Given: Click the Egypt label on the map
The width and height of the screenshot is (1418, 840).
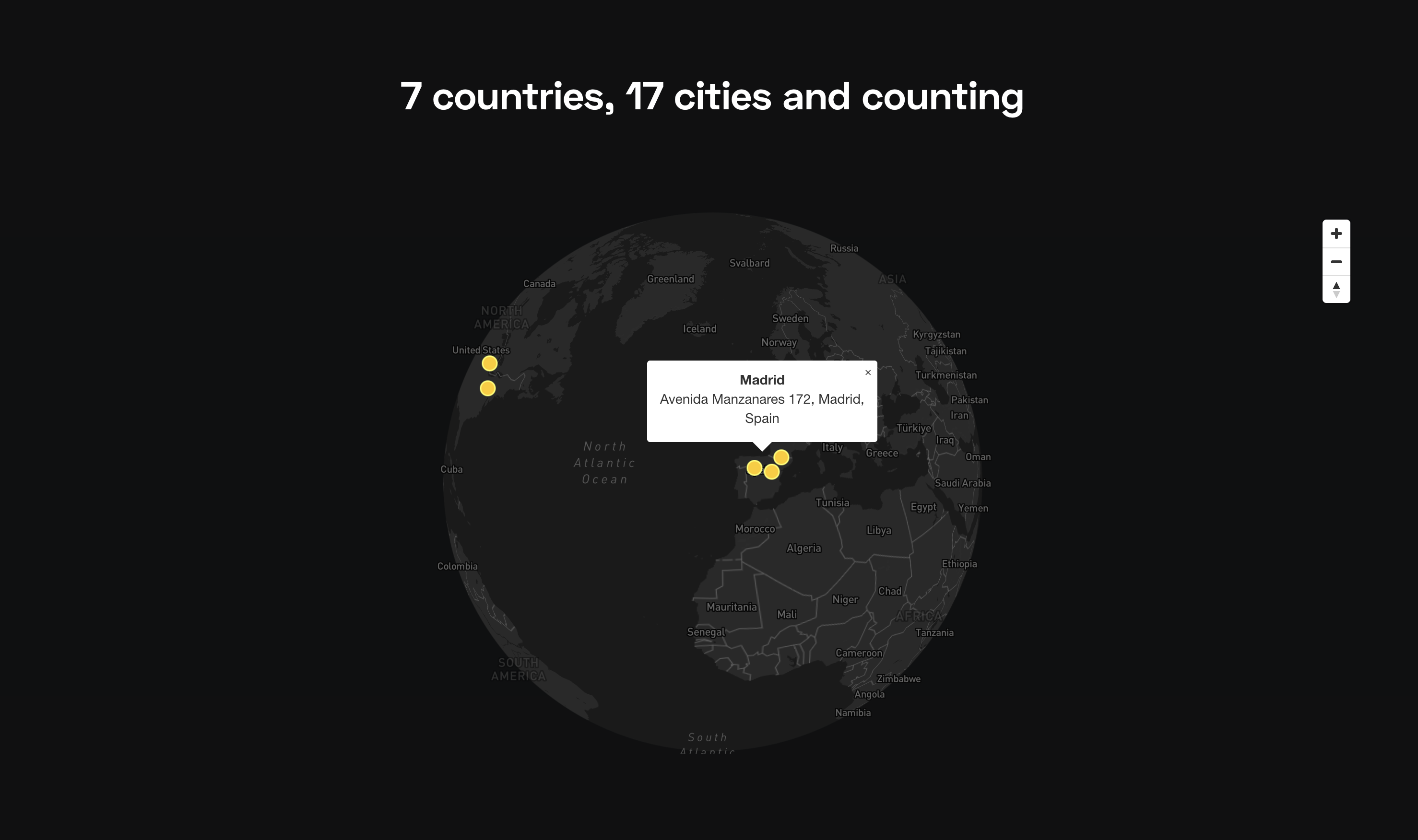Looking at the screenshot, I should click(923, 507).
